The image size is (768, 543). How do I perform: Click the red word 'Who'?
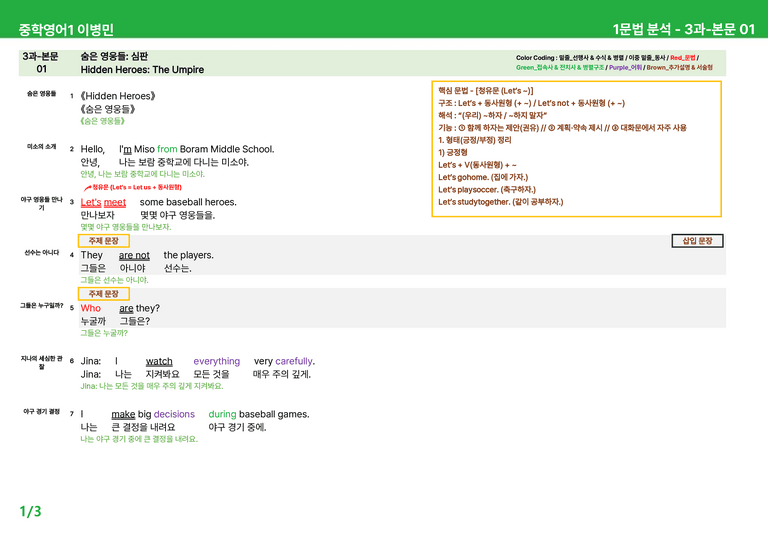point(91,308)
